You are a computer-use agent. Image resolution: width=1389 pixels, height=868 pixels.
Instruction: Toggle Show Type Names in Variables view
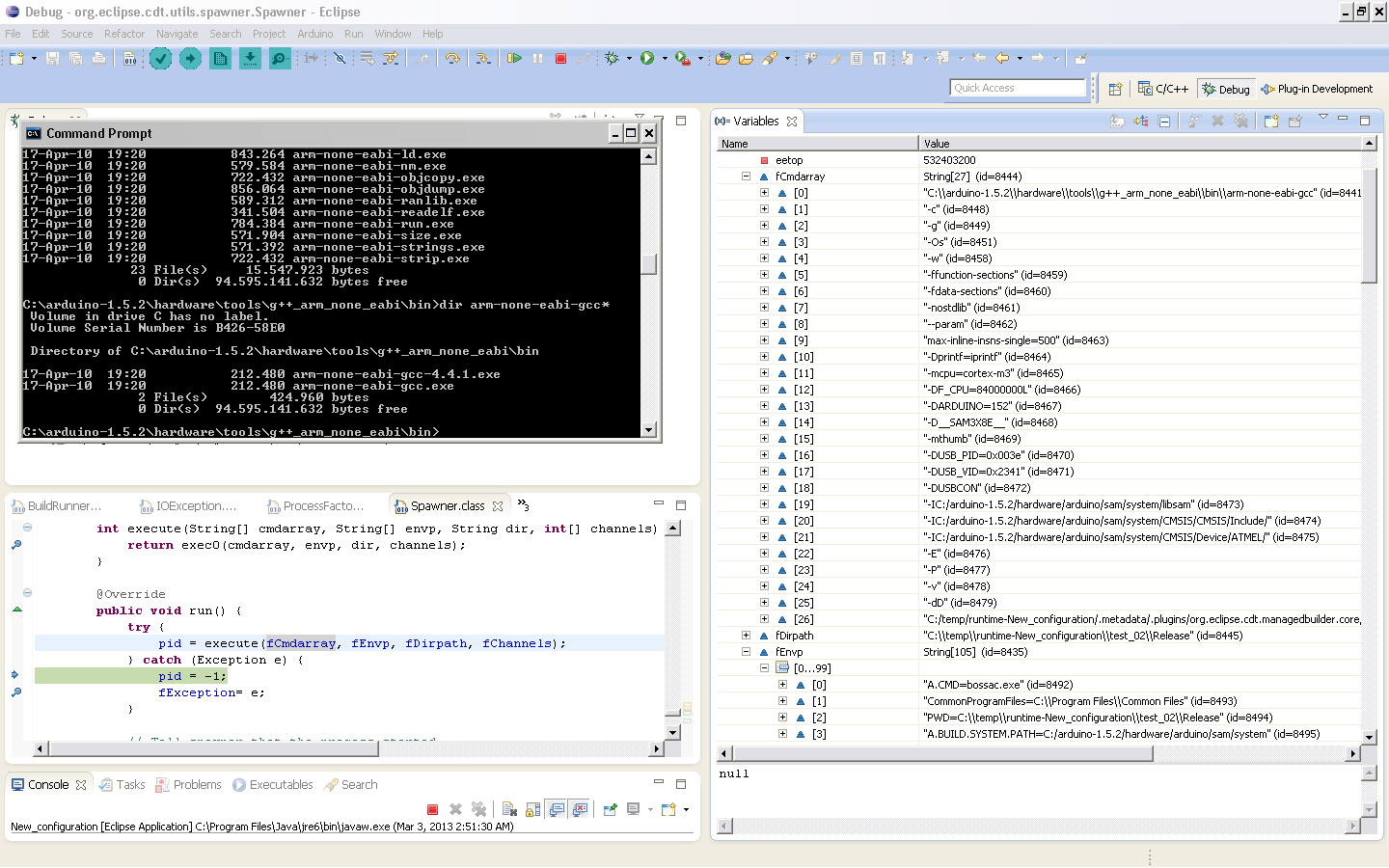[x=1117, y=122]
